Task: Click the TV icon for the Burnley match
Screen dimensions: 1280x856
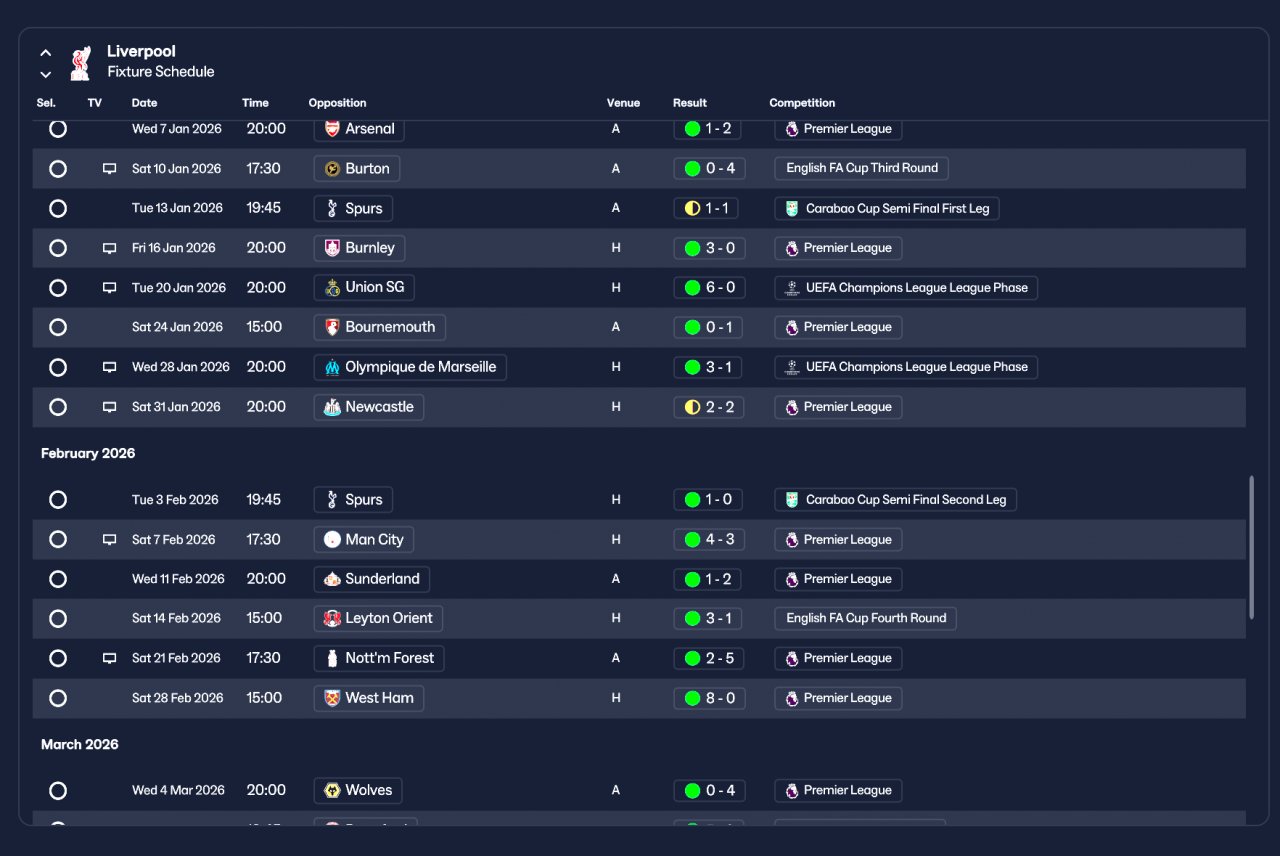Action: (x=109, y=248)
